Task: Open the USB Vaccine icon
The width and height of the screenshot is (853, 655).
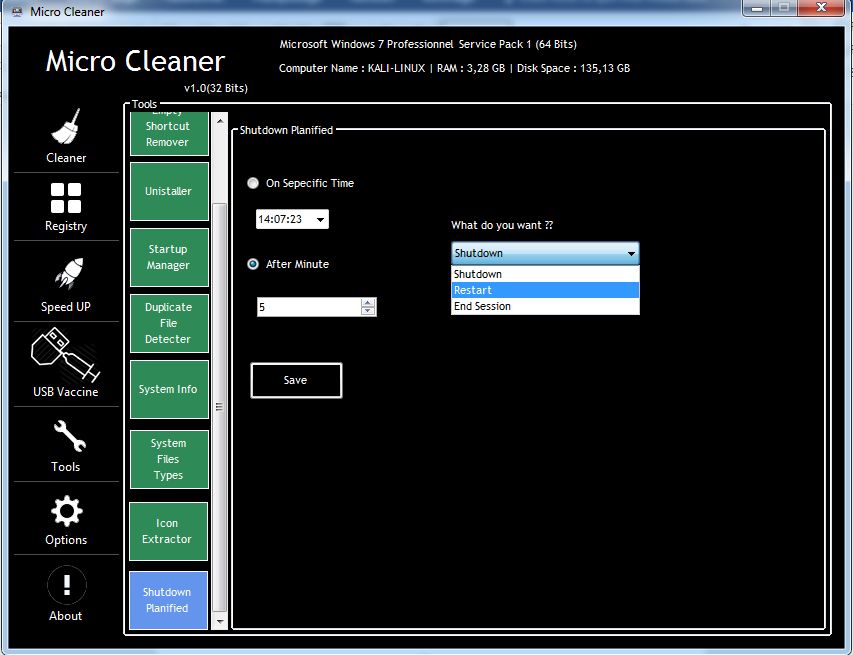Action: pyautogui.click(x=66, y=355)
